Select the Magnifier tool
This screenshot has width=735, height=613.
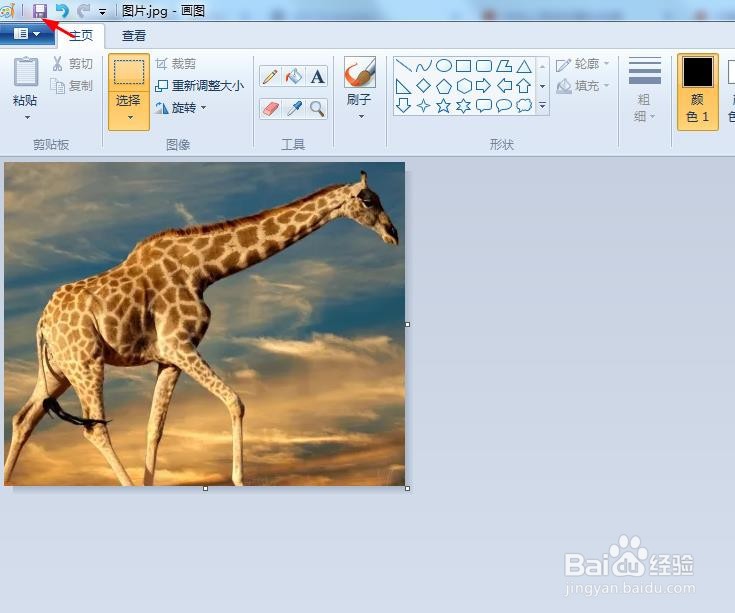pyautogui.click(x=317, y=109)
